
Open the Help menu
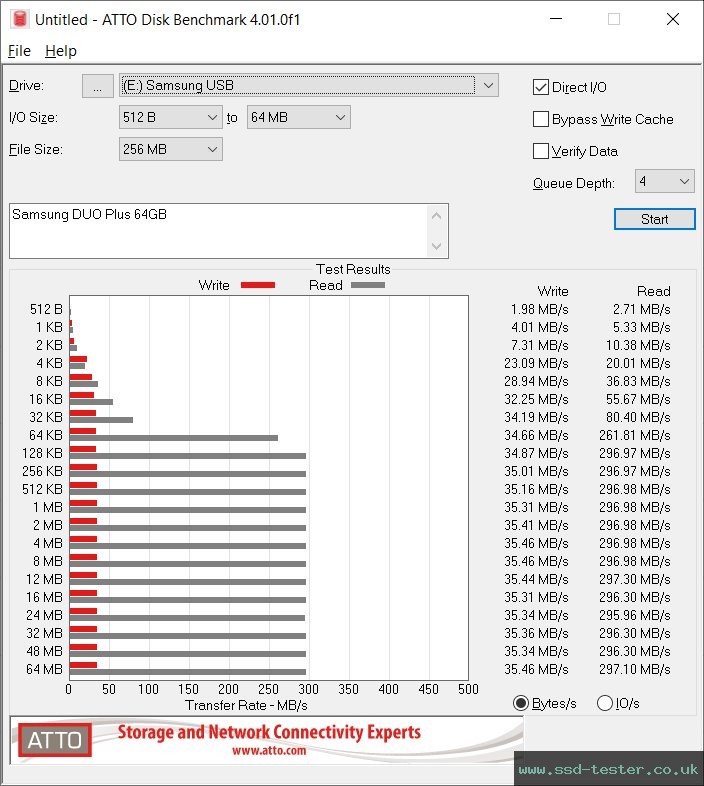tap(61, 51)
